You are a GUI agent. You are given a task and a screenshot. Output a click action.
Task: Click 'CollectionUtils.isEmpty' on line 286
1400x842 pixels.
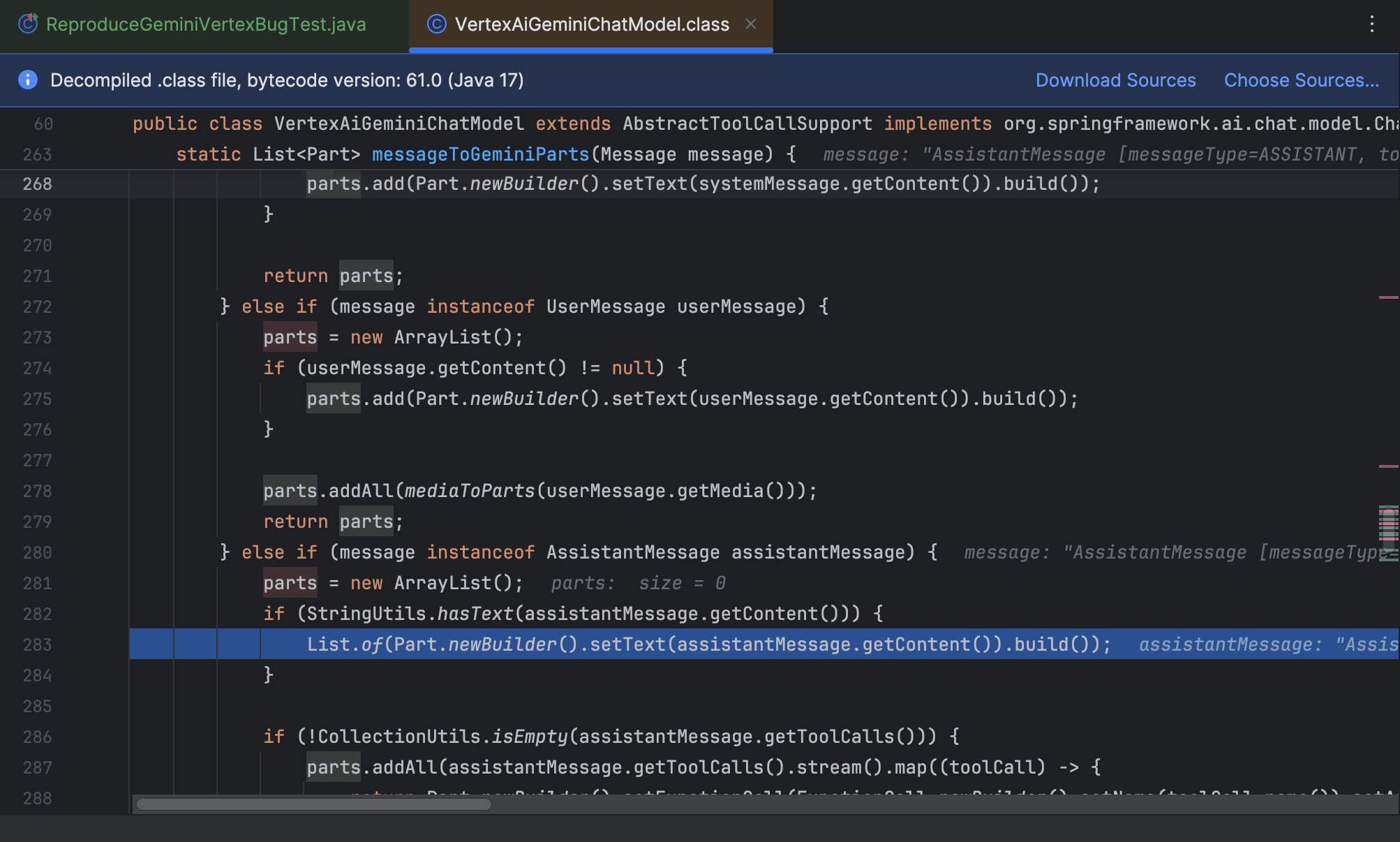point(442,737)
